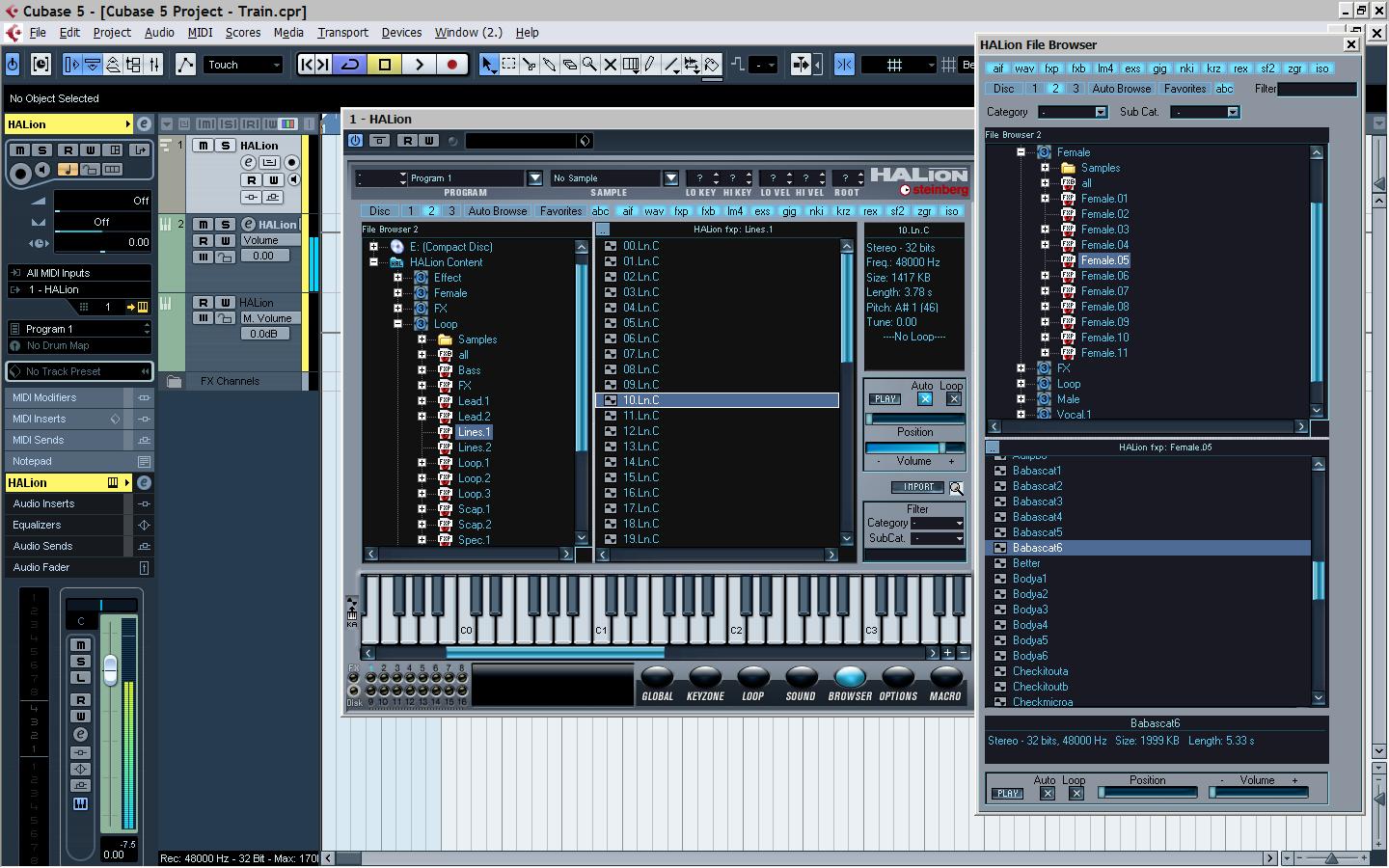Click Favorites in HALion File Browser window

click(1185, 89)
